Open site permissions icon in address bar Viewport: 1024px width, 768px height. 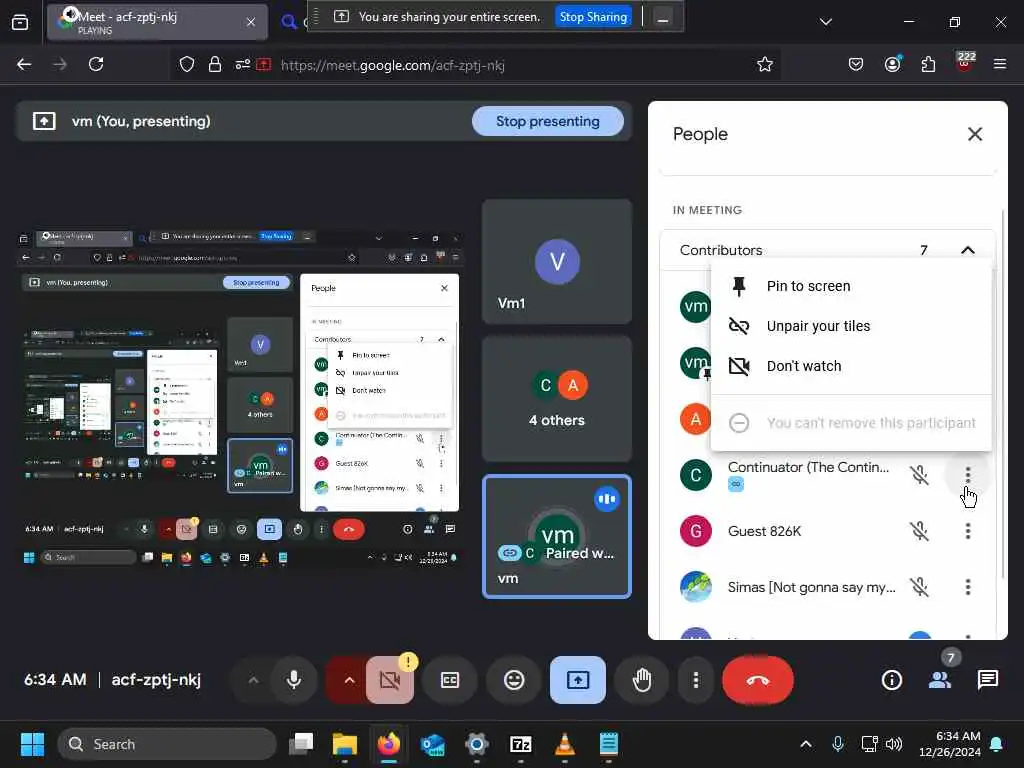click(242, 64)
